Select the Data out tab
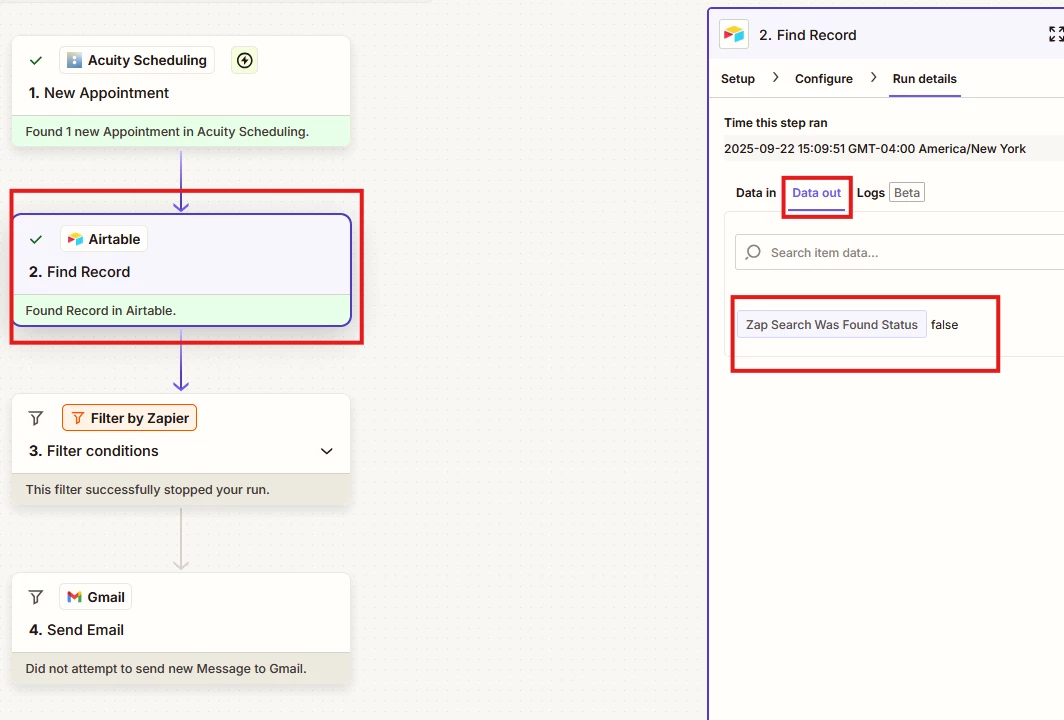The width and height of the screenshot is (1064, 720). click(816, 193)
